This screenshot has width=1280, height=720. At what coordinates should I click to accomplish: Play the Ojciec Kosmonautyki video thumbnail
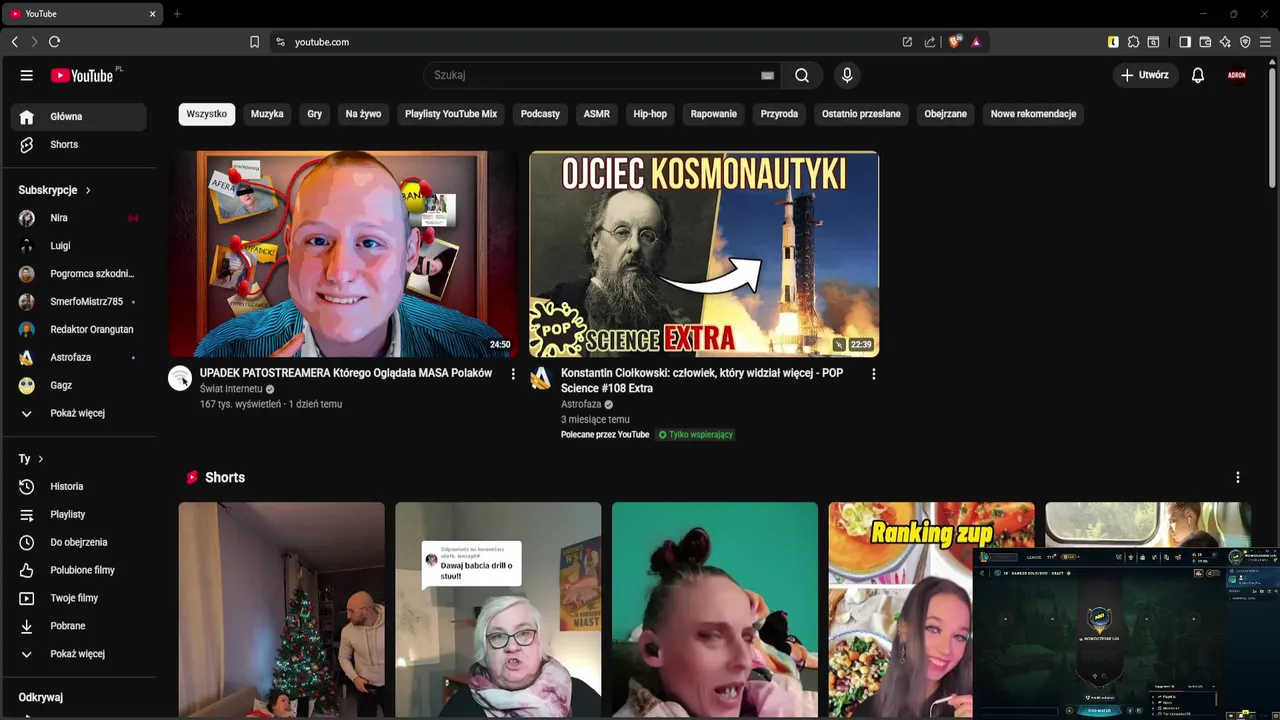tap(704, 254)
